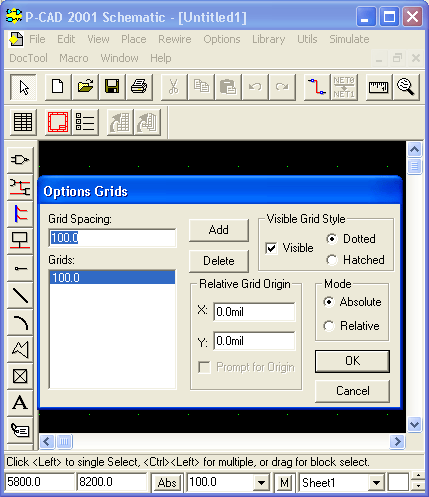Click the Rename Net toolbar icon
Screen dimensions: 429x497
click(344, 87)
